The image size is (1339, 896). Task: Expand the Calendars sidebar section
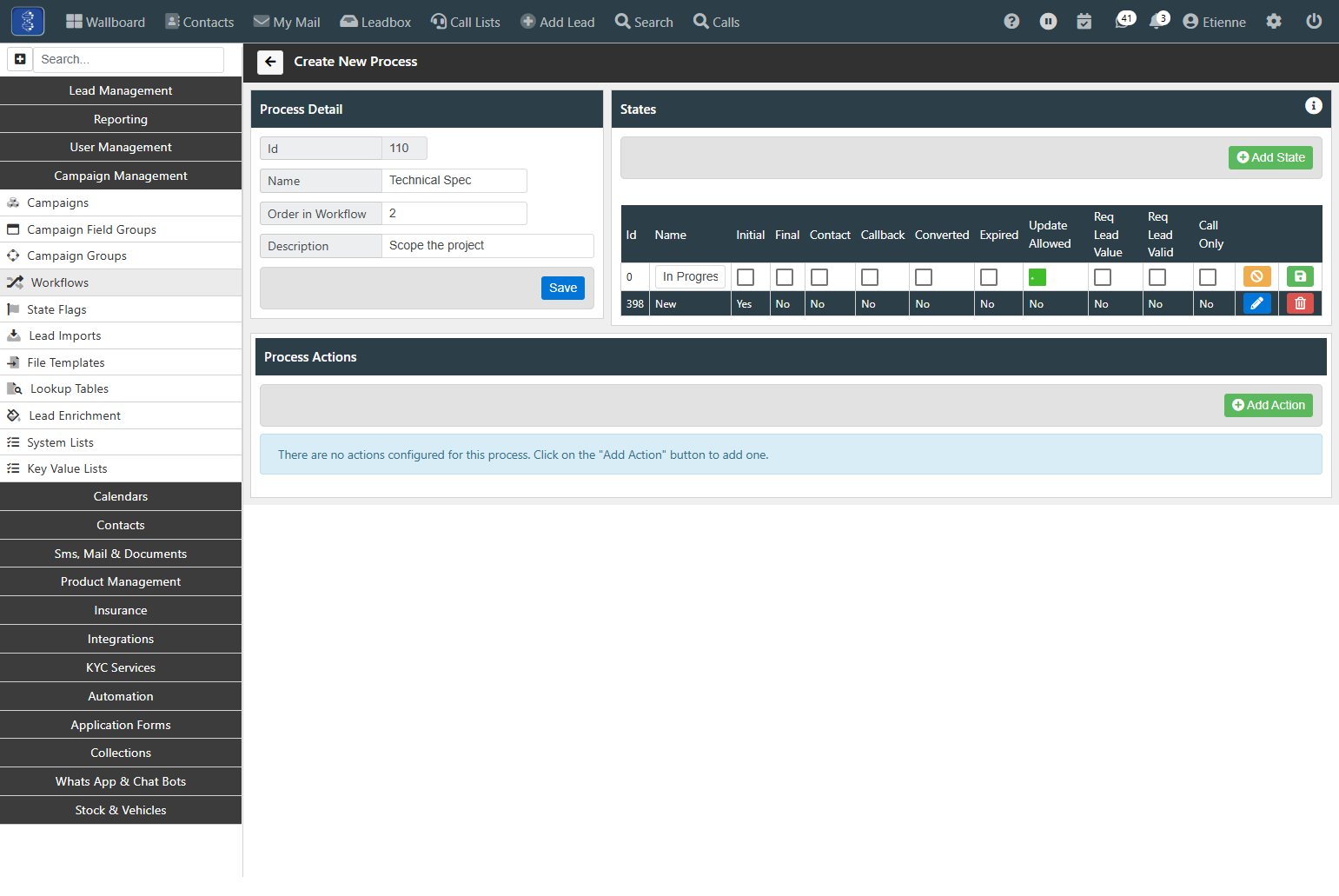121,496
